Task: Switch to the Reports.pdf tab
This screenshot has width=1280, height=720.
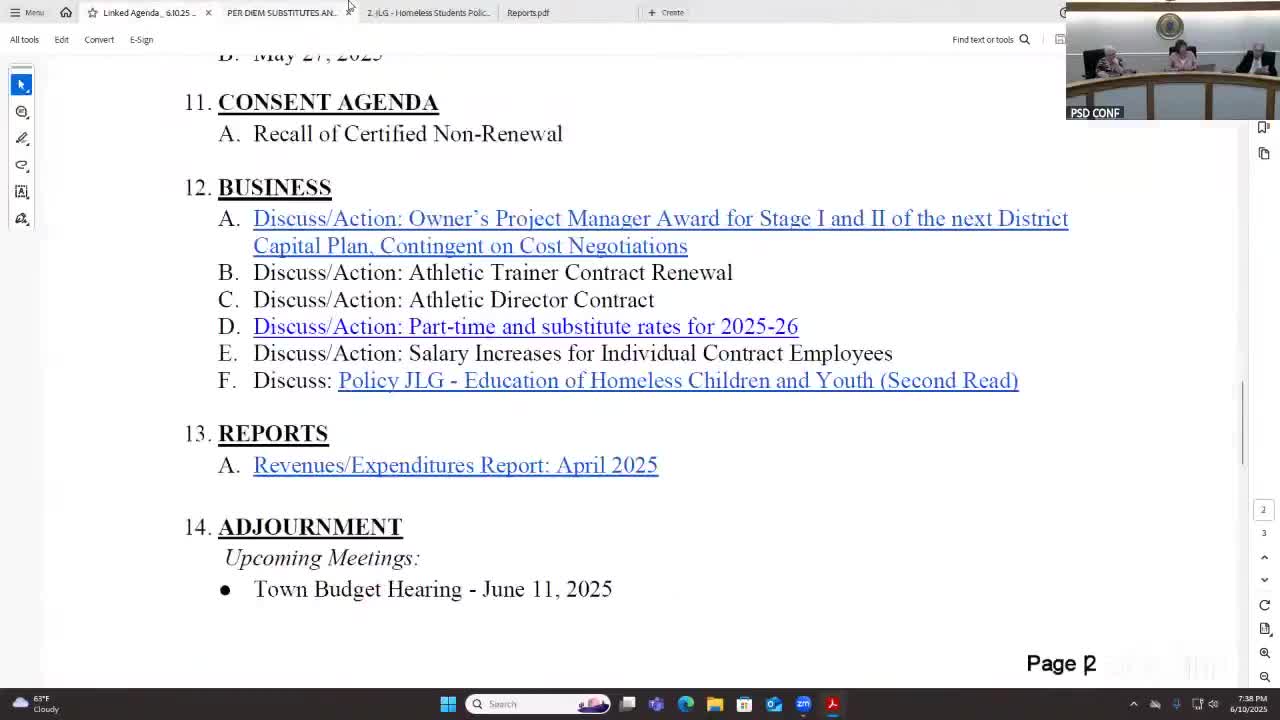Action: coord(528,13)
